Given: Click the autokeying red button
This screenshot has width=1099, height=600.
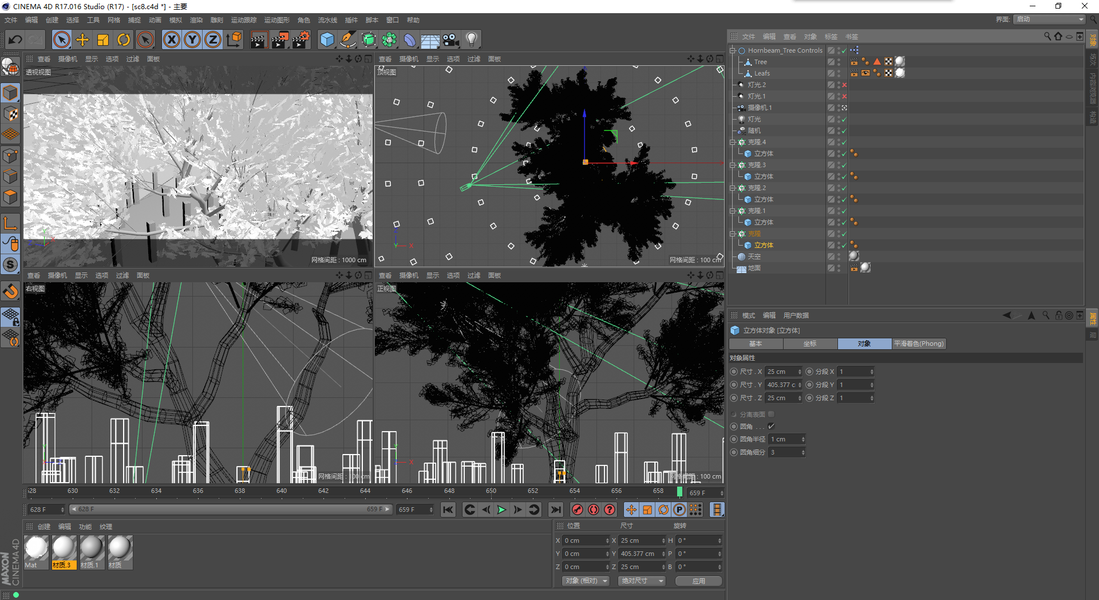Looking at the screenshot, I should [x=594, y=510].
